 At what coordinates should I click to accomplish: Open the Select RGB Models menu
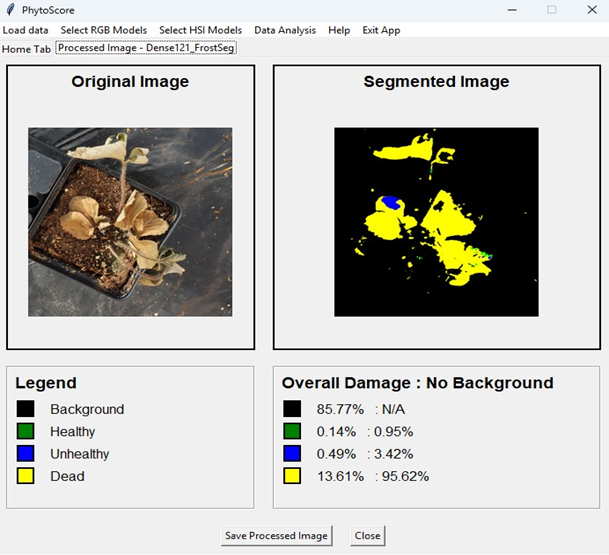(104, 30)
